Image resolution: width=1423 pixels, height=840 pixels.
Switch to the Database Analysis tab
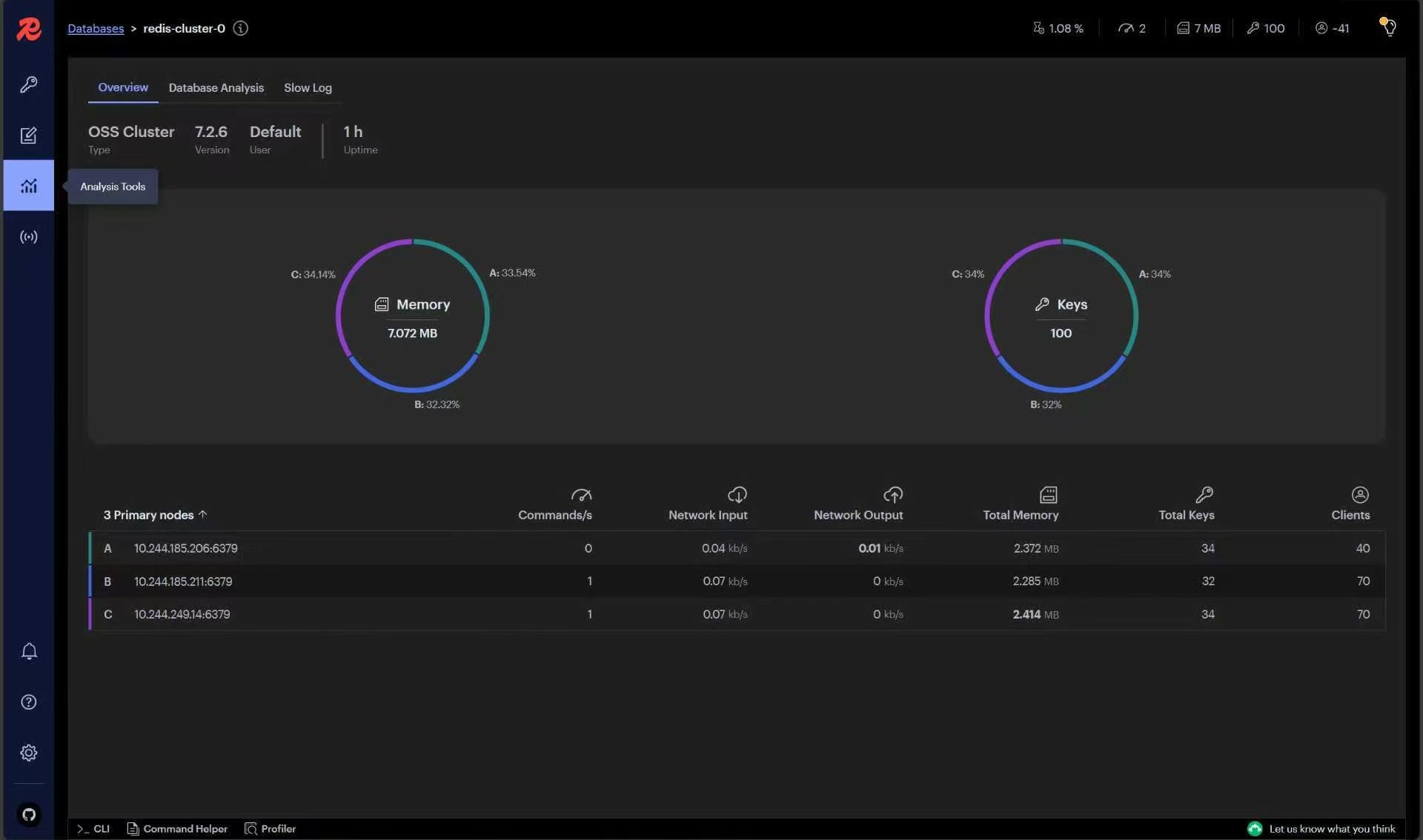[216, 87]
